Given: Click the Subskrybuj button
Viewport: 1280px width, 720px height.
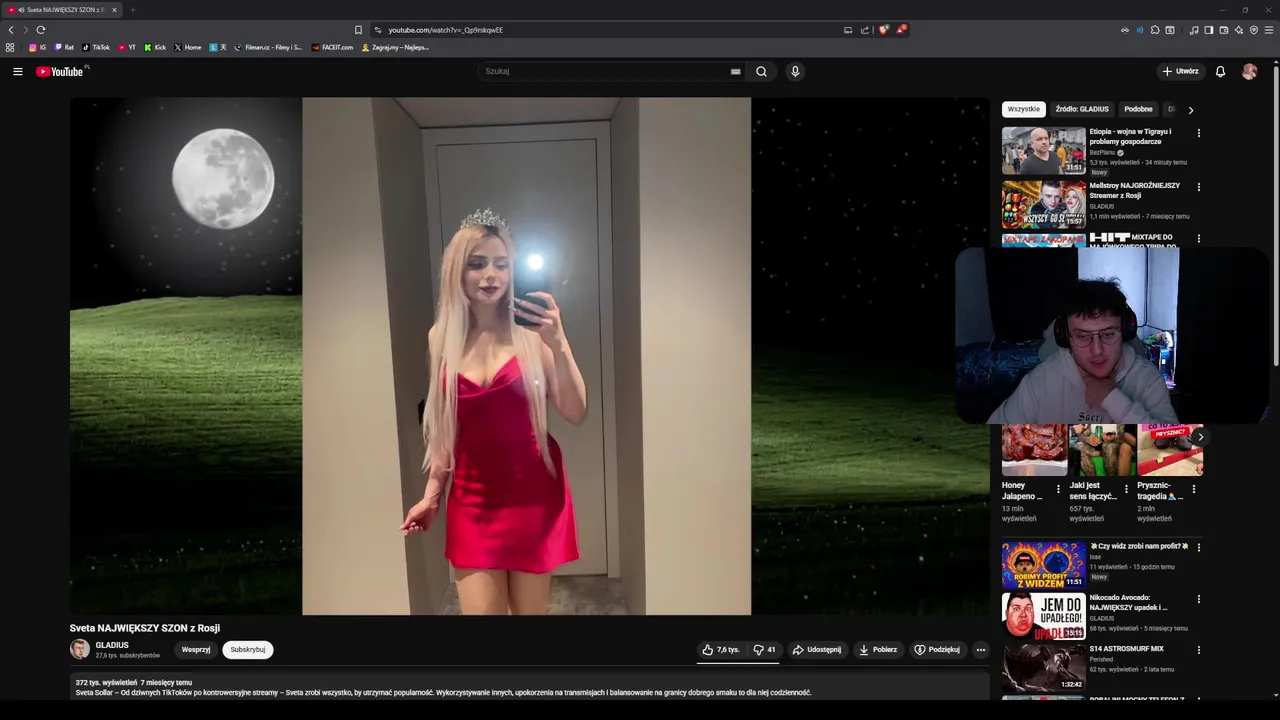Looking at the screenshot, I should [248, 650].
